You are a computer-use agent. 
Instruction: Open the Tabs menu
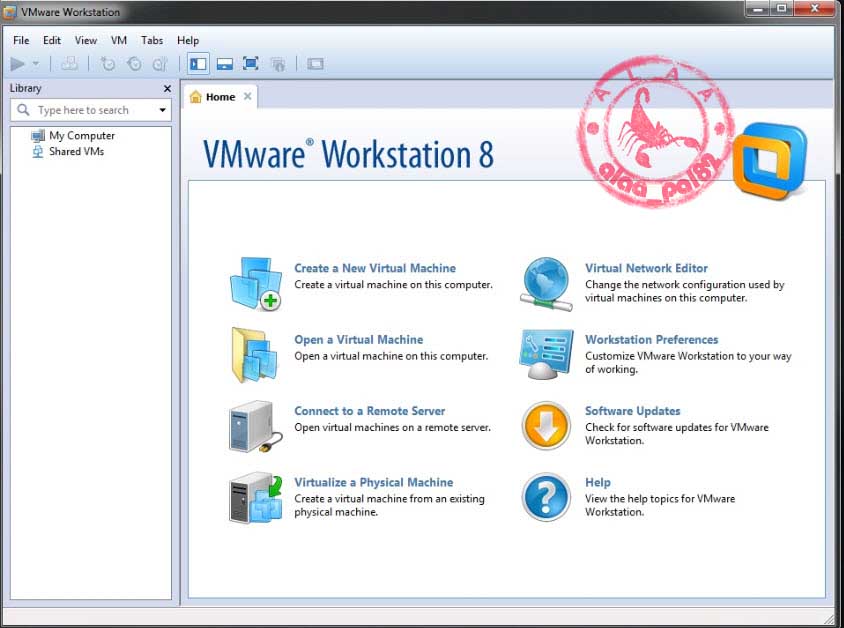click(152, 40)
